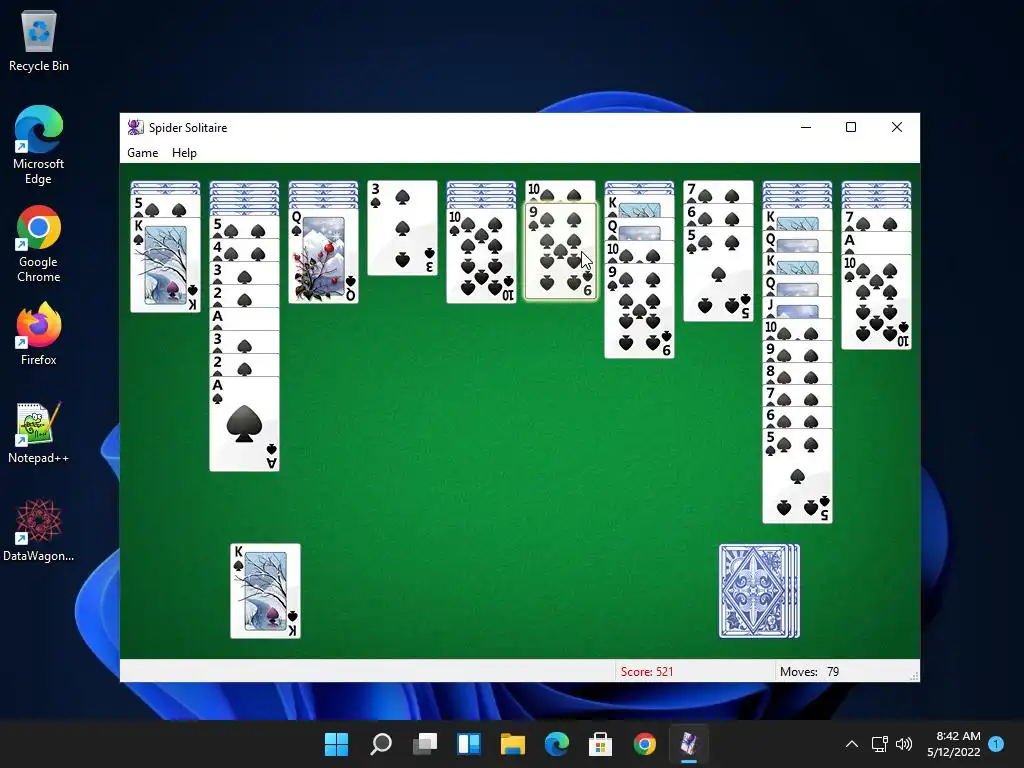This screenshot has height=768, width=1024.
Task: Select the 3 of spades in the fourth column
Action: (x=402, y=227)
